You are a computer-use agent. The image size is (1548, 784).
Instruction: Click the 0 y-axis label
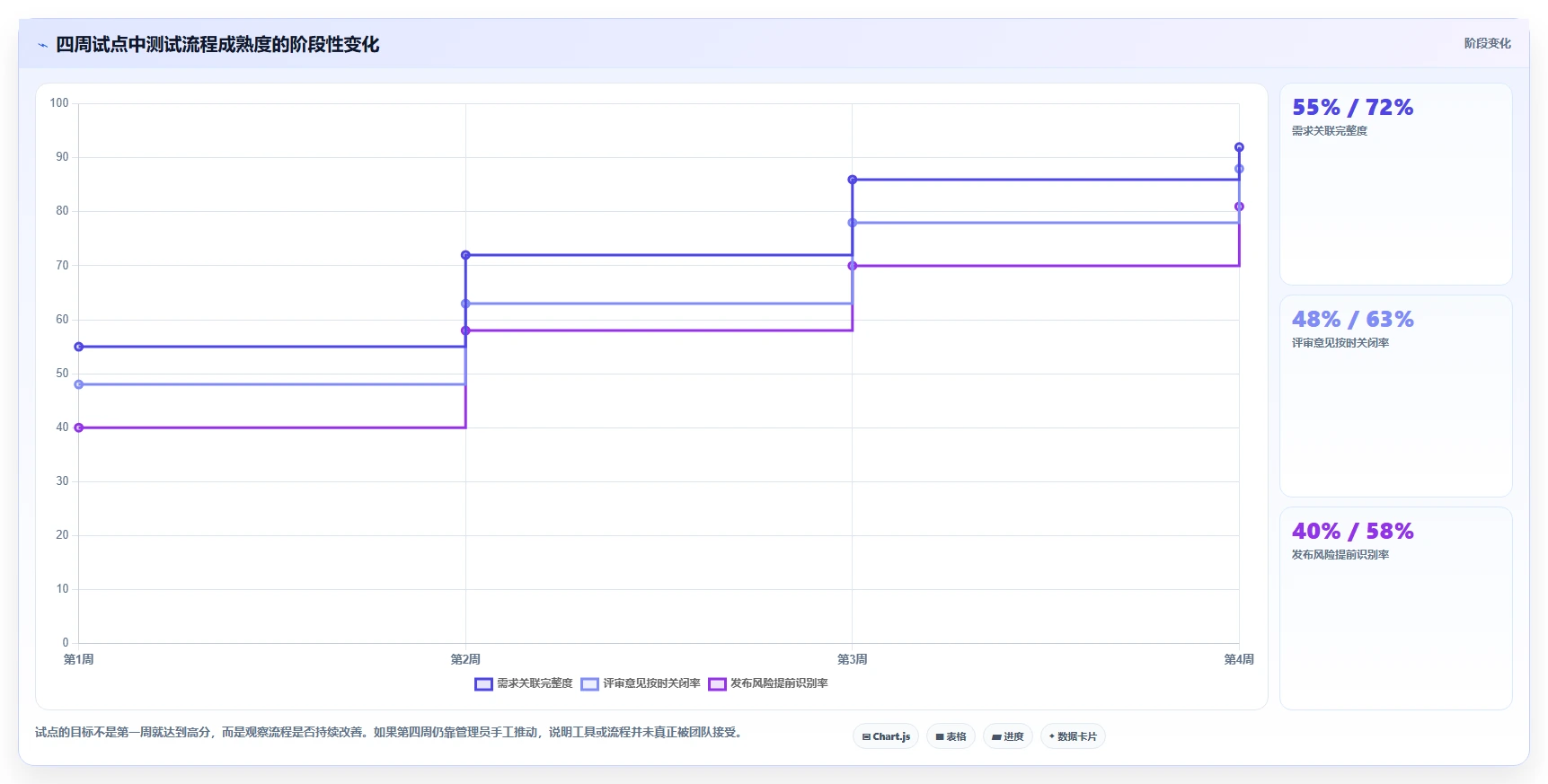coord(66,643)
